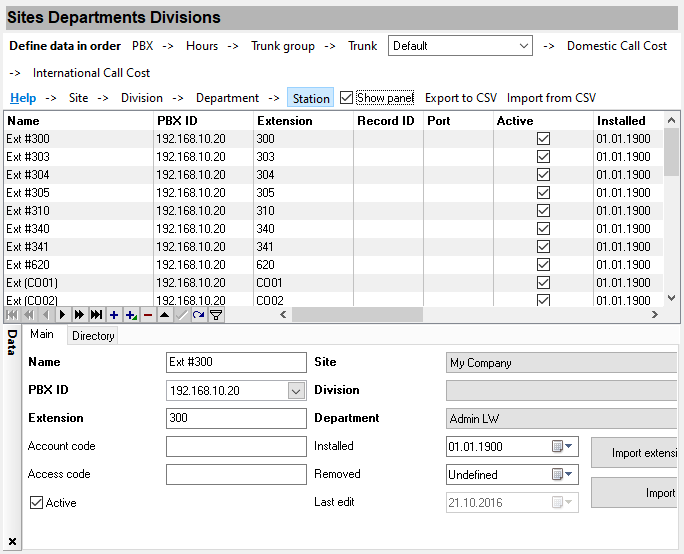
Task: Select the Ext (CO01) row name
Action: pos(32,283)
